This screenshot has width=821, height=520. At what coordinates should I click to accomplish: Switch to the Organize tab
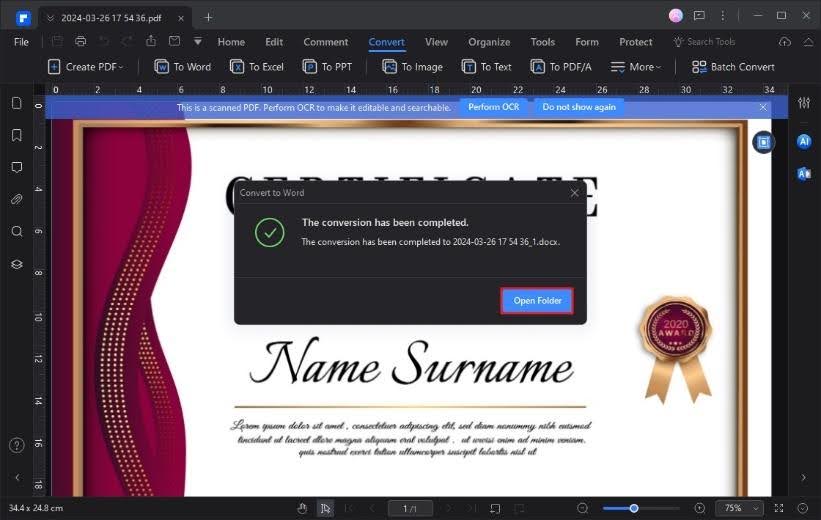(489, 42)
